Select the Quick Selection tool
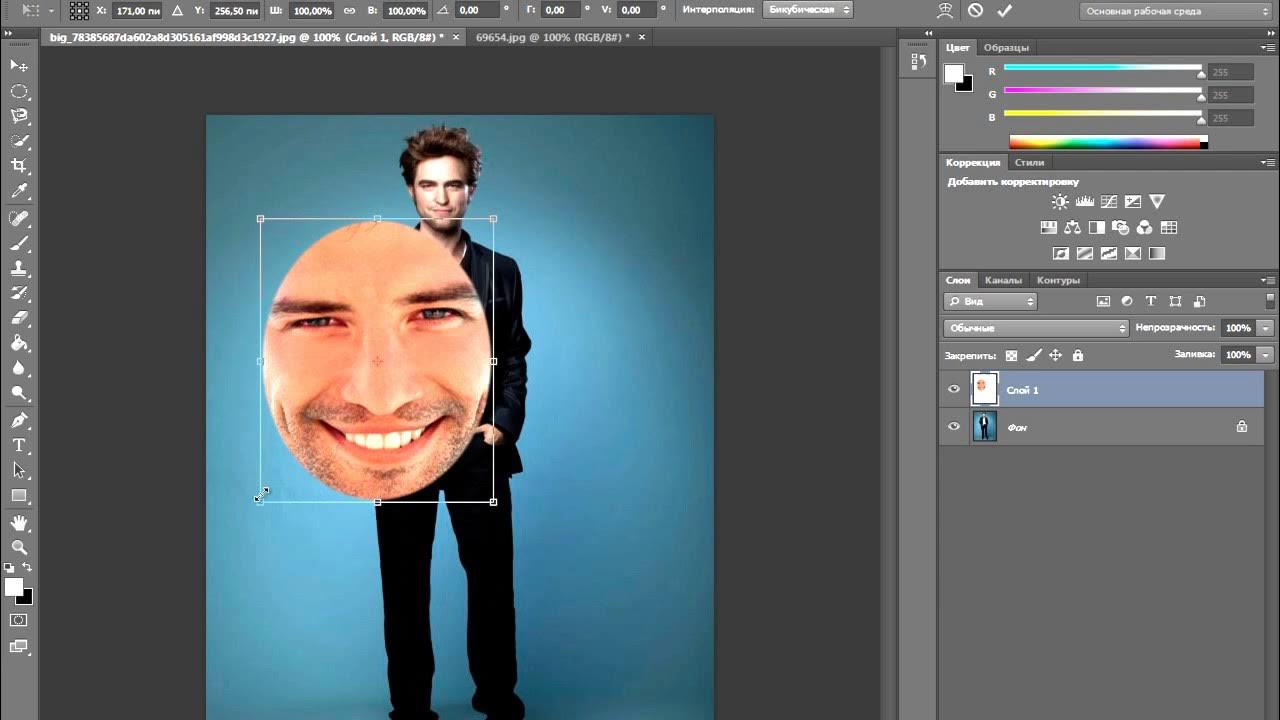This screenshot has height=720, width=1280. (x=19, y=141)
